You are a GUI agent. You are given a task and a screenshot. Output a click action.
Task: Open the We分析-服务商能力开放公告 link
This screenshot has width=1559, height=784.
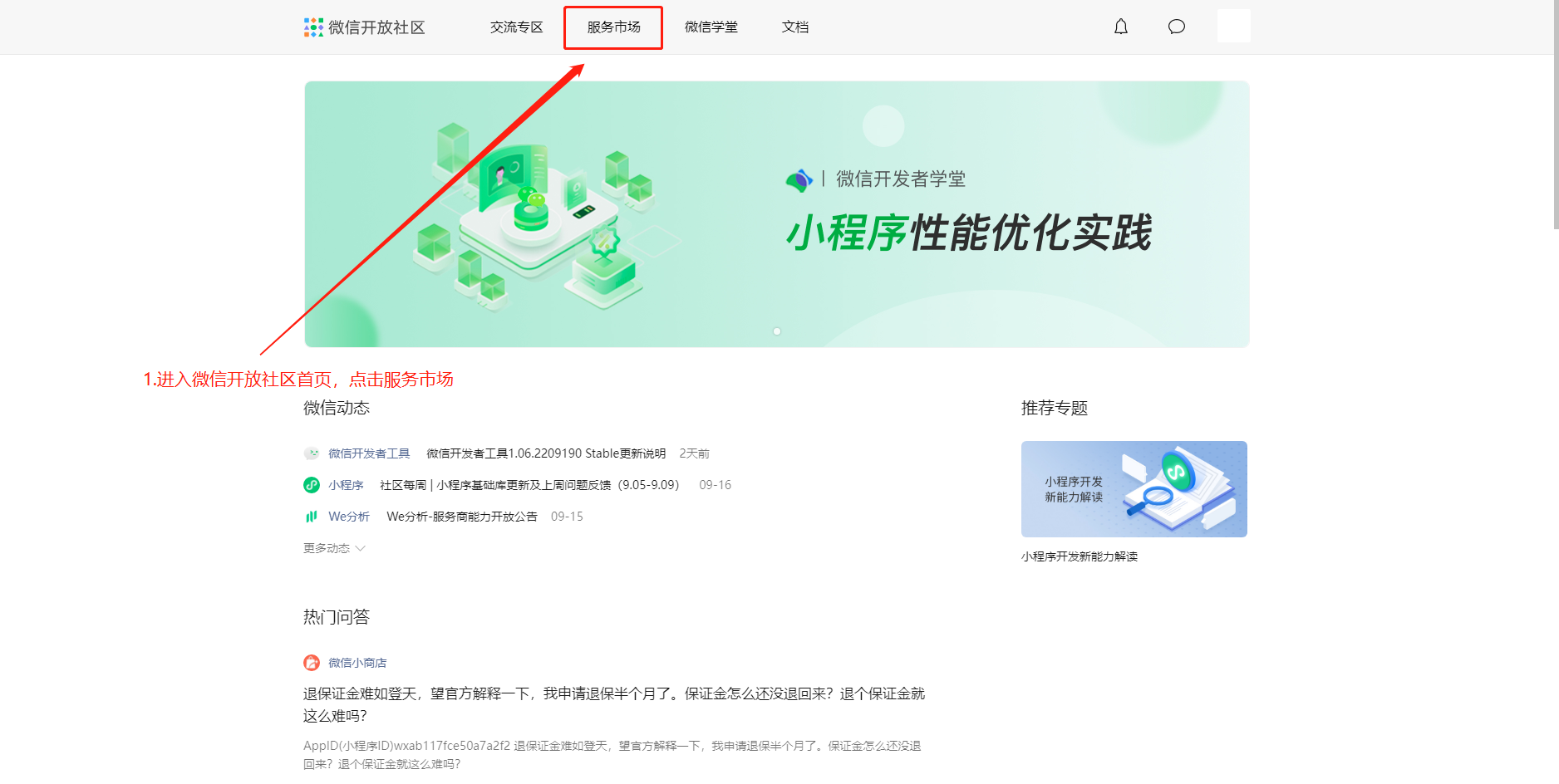pyautogui.click(x=462, y=516)
